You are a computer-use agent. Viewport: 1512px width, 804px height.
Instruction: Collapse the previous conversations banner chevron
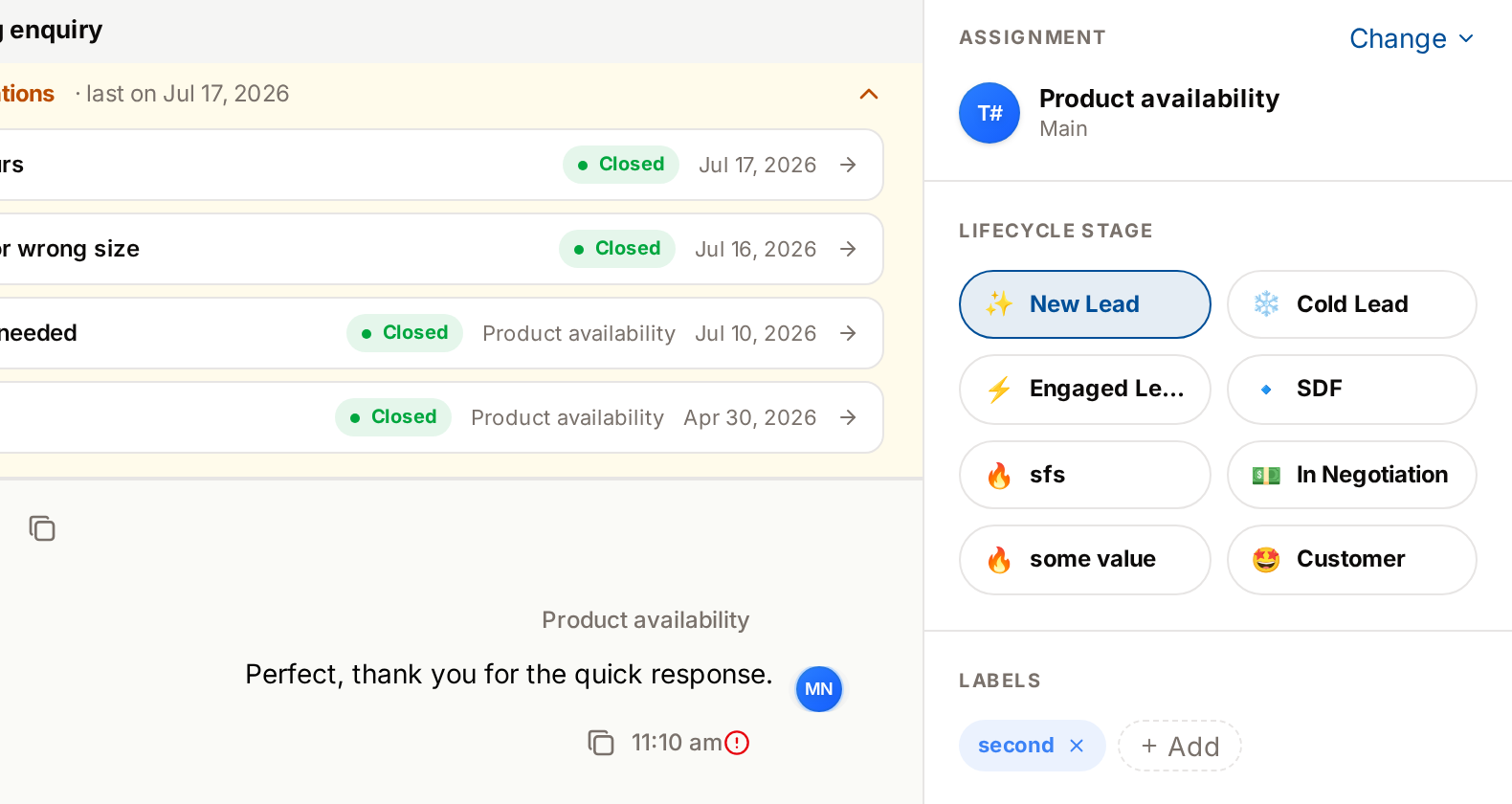869,94
